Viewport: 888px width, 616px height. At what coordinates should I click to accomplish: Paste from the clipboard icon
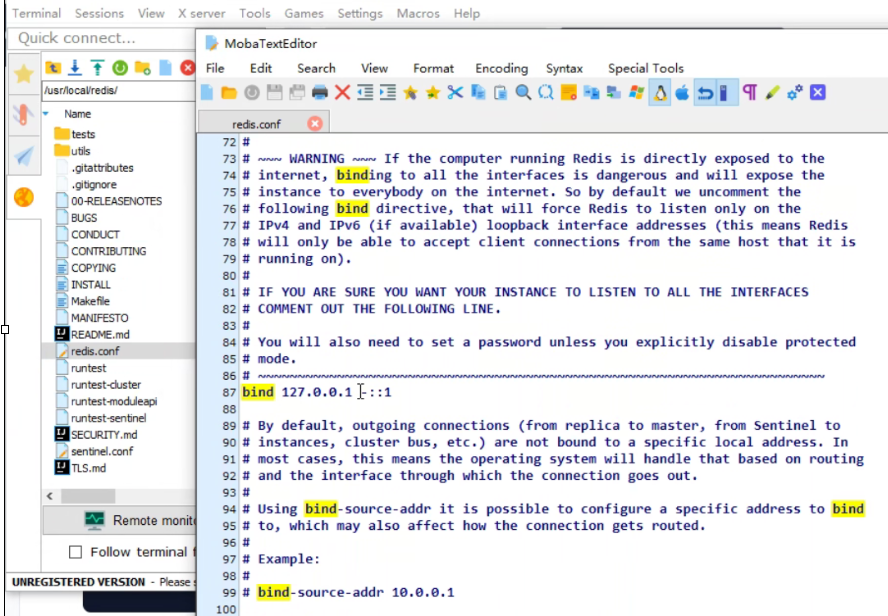501,92
